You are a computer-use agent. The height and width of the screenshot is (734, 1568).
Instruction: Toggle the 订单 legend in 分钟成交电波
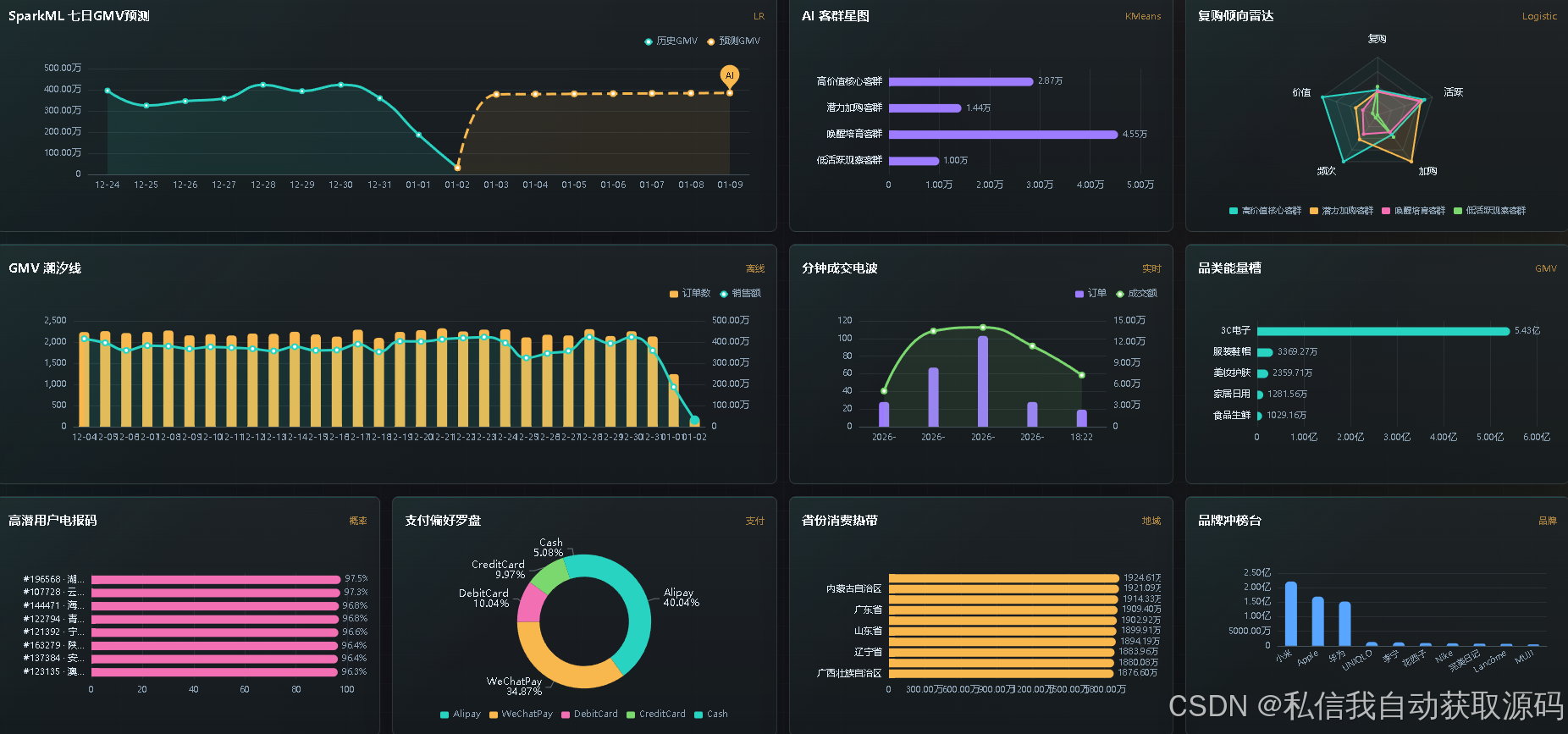(1090, 294)
